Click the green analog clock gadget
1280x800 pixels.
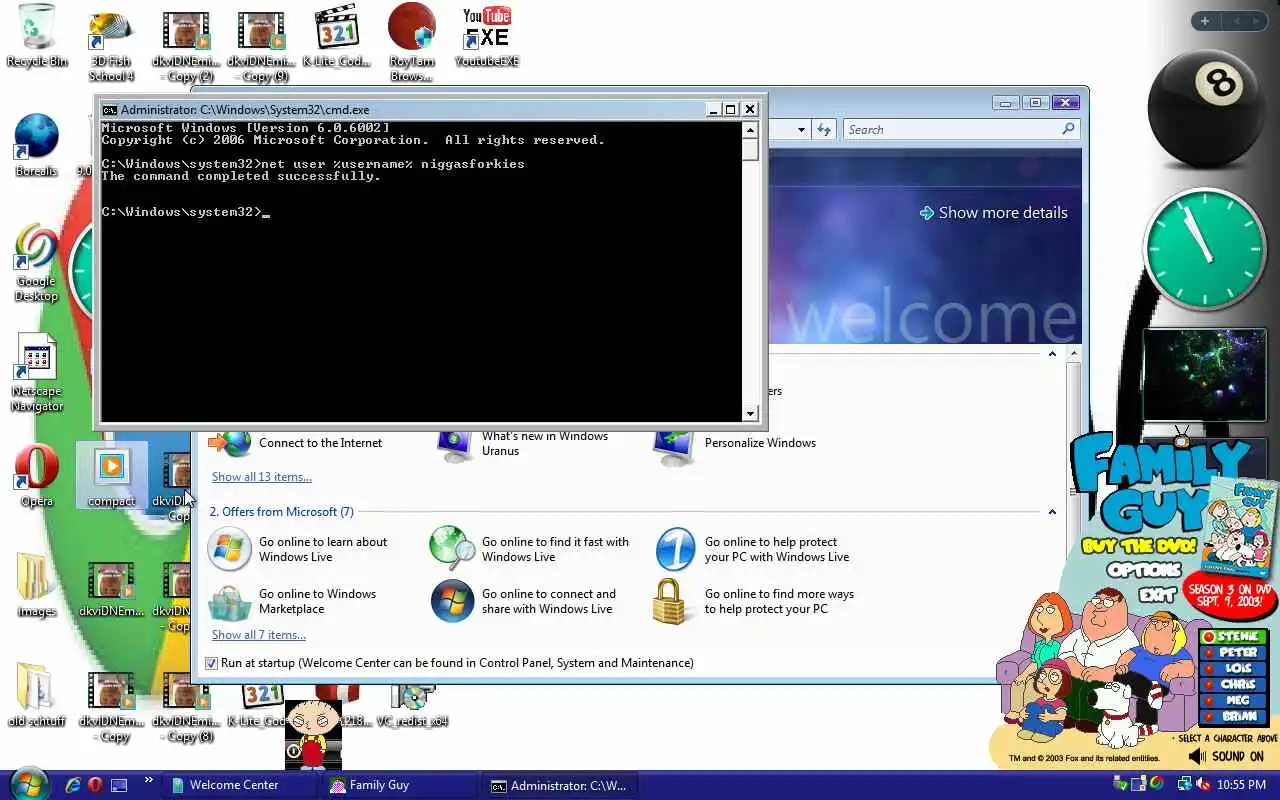pyautogui.click(x=1205, y=250)
